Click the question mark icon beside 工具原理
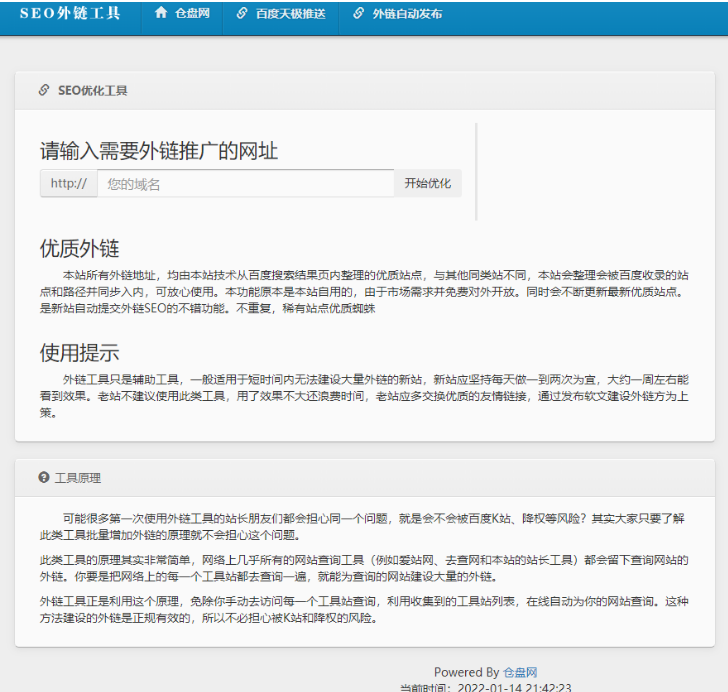The image size is (728, 692). [x=44, y=477]
